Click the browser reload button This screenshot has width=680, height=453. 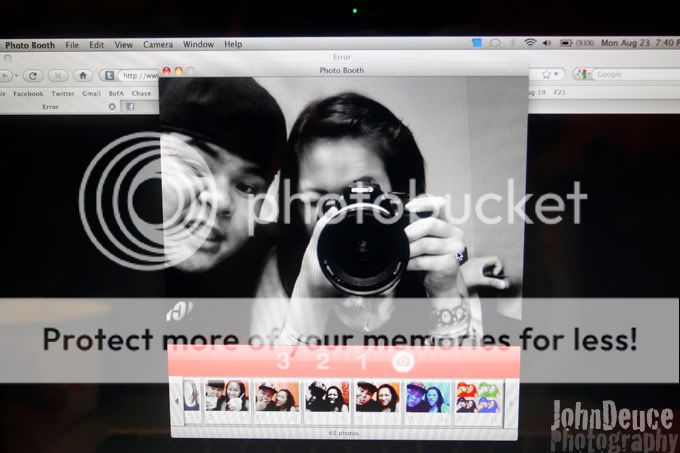(x=33, y=76)
